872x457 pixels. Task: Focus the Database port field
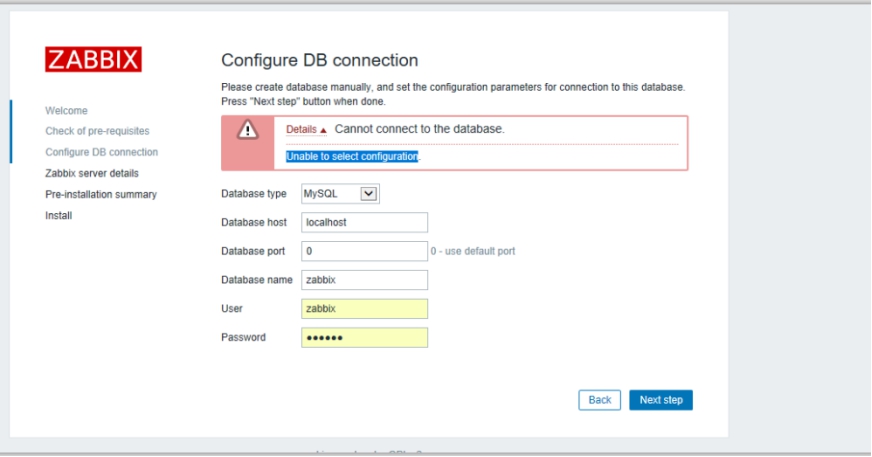point(364,251)
